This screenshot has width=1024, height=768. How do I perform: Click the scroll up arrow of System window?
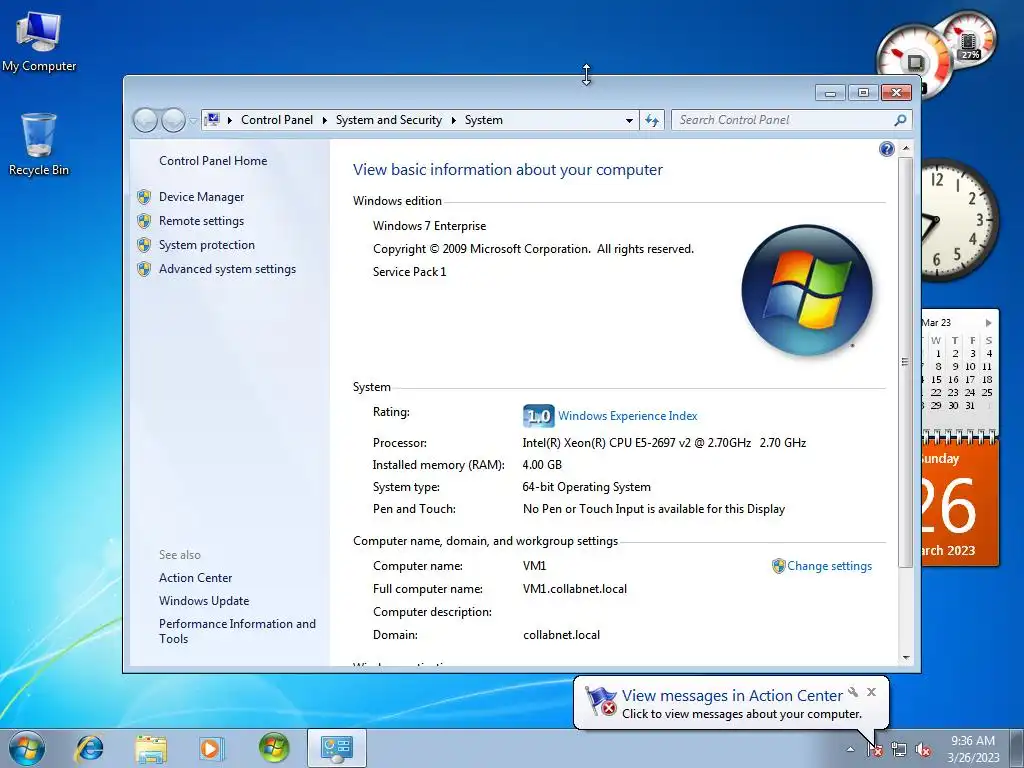[906, 149]
